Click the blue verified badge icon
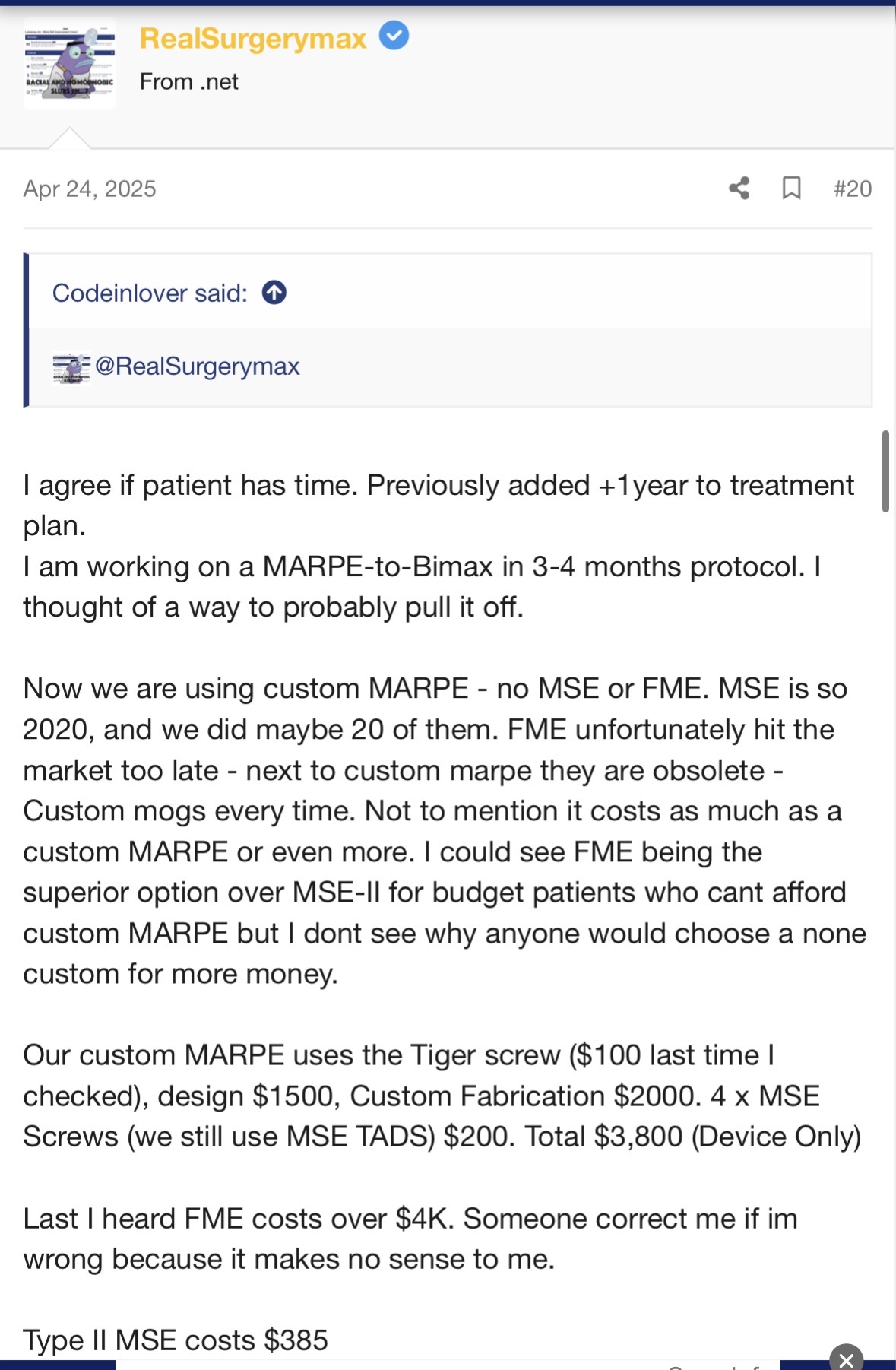Viewport: 896px width, 1370px height. [x=394, y=36]
